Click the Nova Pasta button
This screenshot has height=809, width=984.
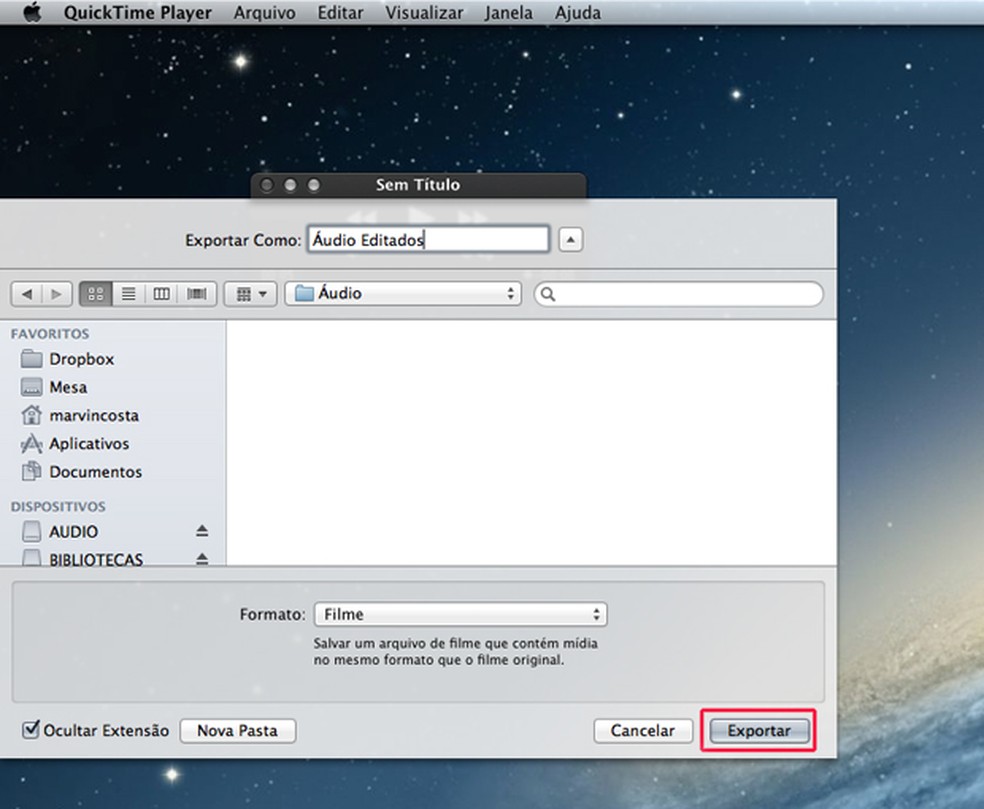pyautogui.click(x=237, y=731)
